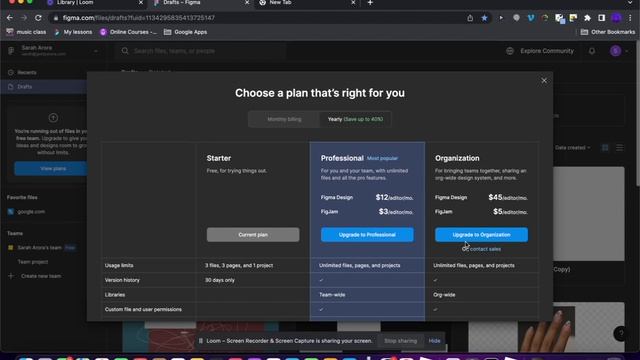The height and width of the screenshot is (360, 640).
Task: Click the help question mark button
Action: coord(620,333)
